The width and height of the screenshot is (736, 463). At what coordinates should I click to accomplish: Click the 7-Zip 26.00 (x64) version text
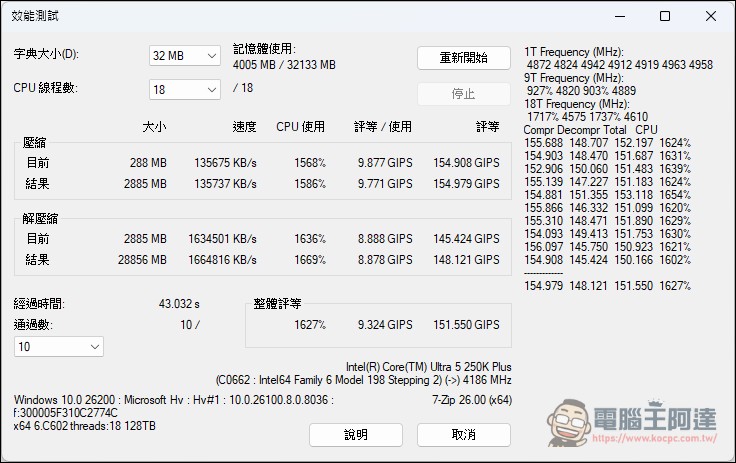pyautogui.click(x=472, y=400)
